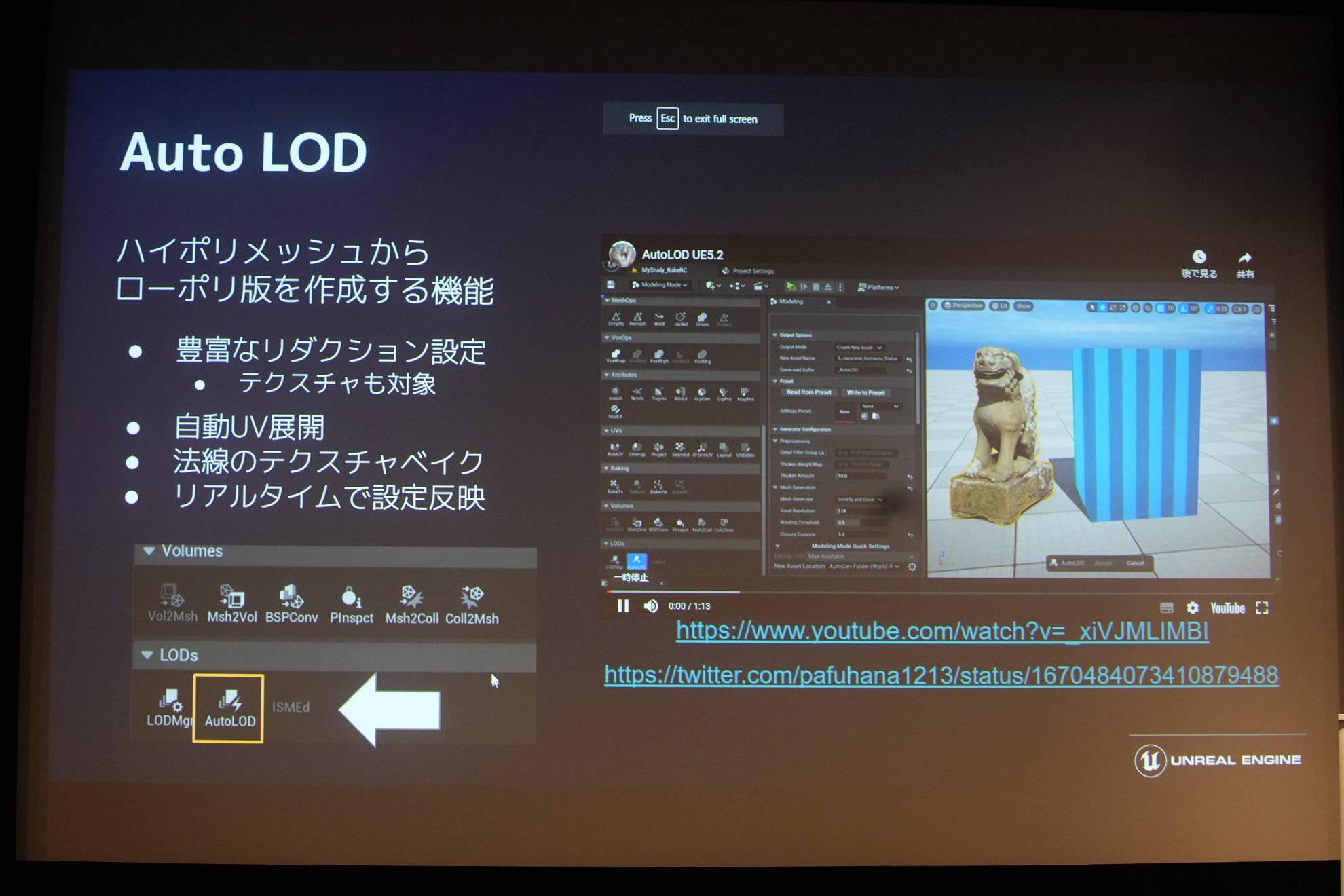Choose the Weld mesh tool

pyautogui.click(x=659, y=319)
